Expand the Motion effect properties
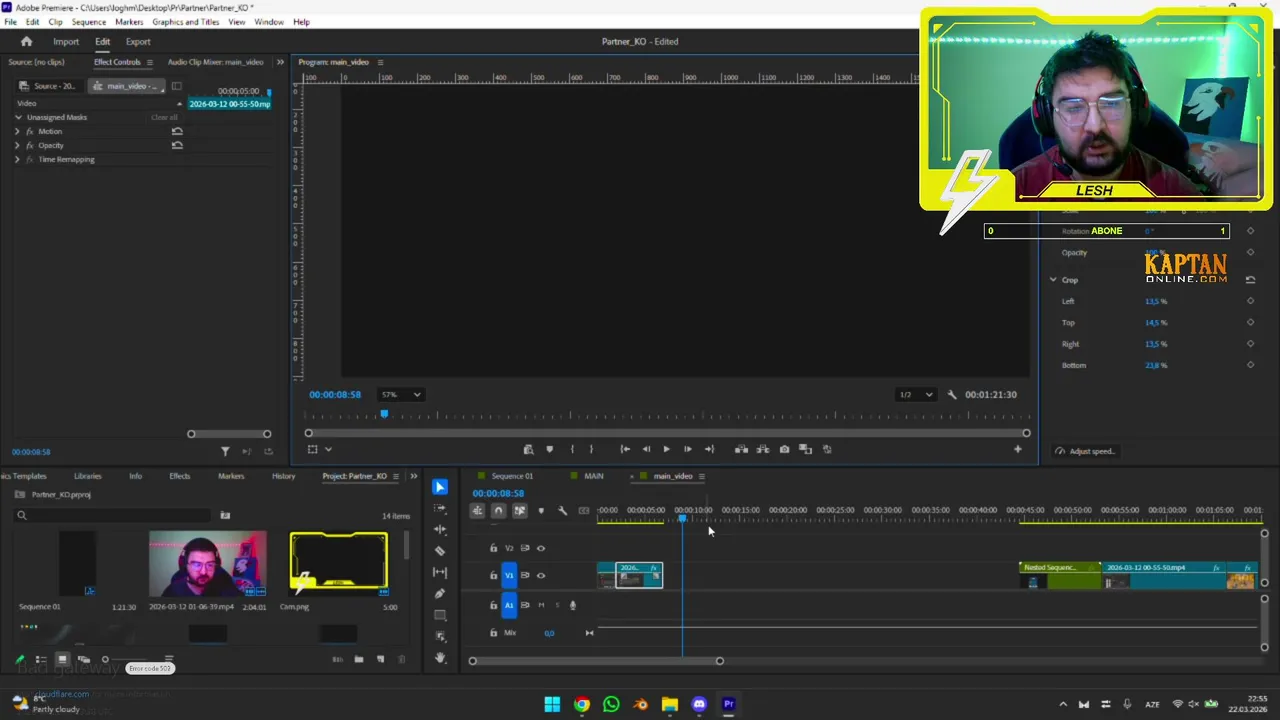Screen dimensions: 1280x720 pyautogui.click(x=17, y=131)
